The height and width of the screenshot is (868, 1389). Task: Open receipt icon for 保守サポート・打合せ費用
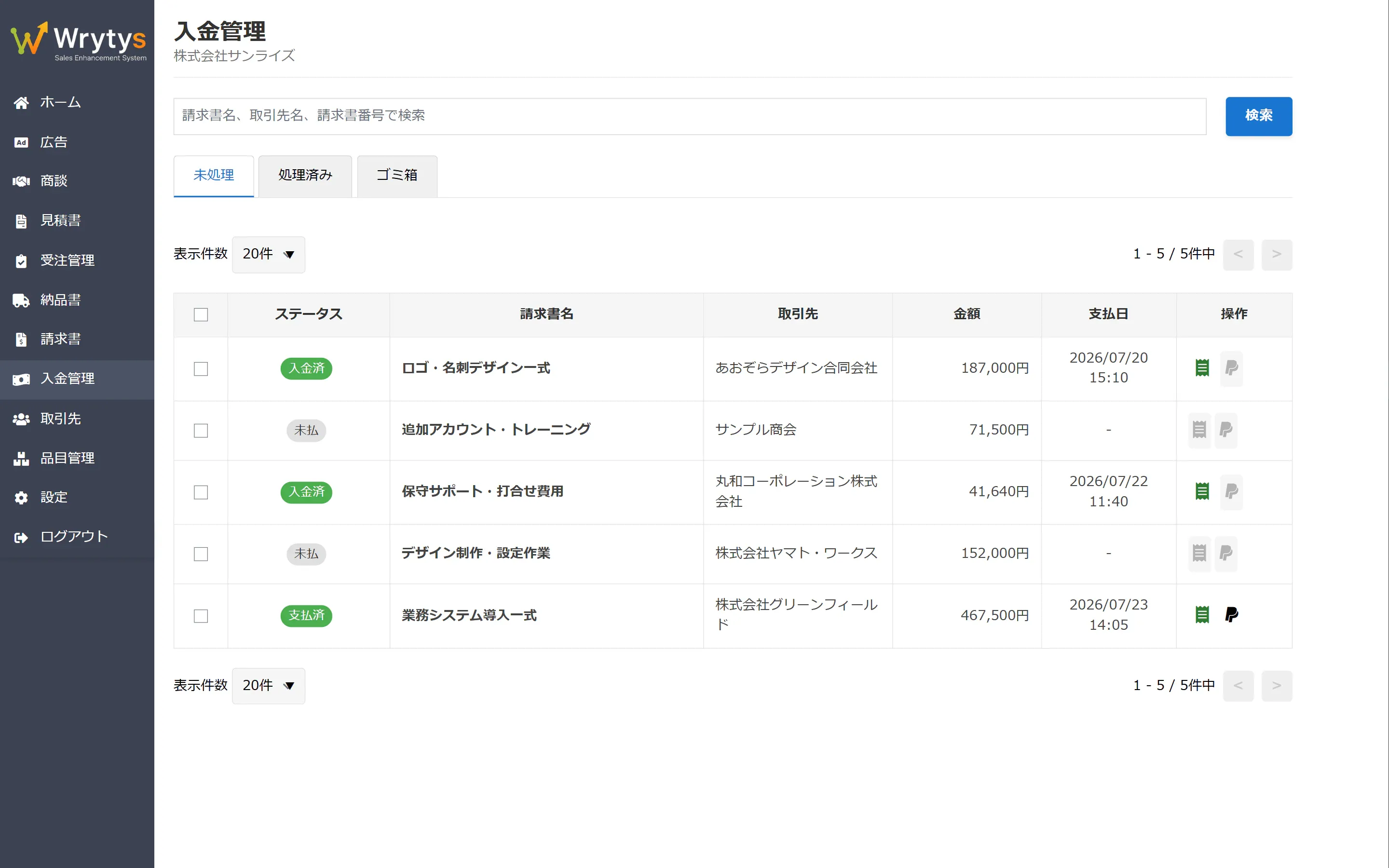point(1202,491)
